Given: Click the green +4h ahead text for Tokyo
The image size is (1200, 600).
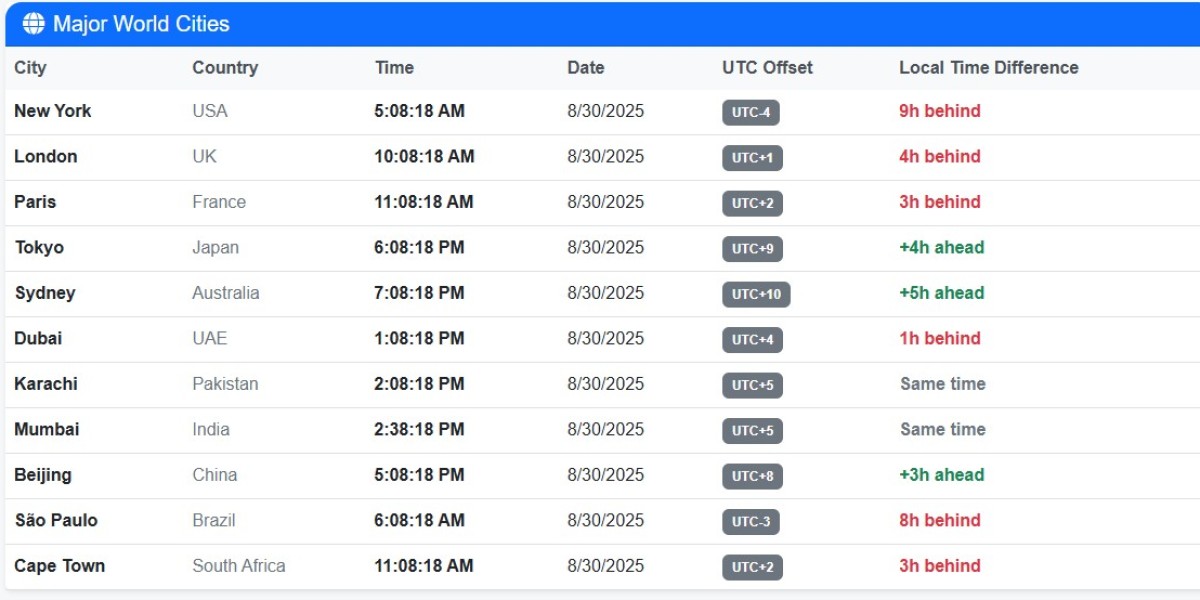Looking at the screenshot, I should [941, 248].
